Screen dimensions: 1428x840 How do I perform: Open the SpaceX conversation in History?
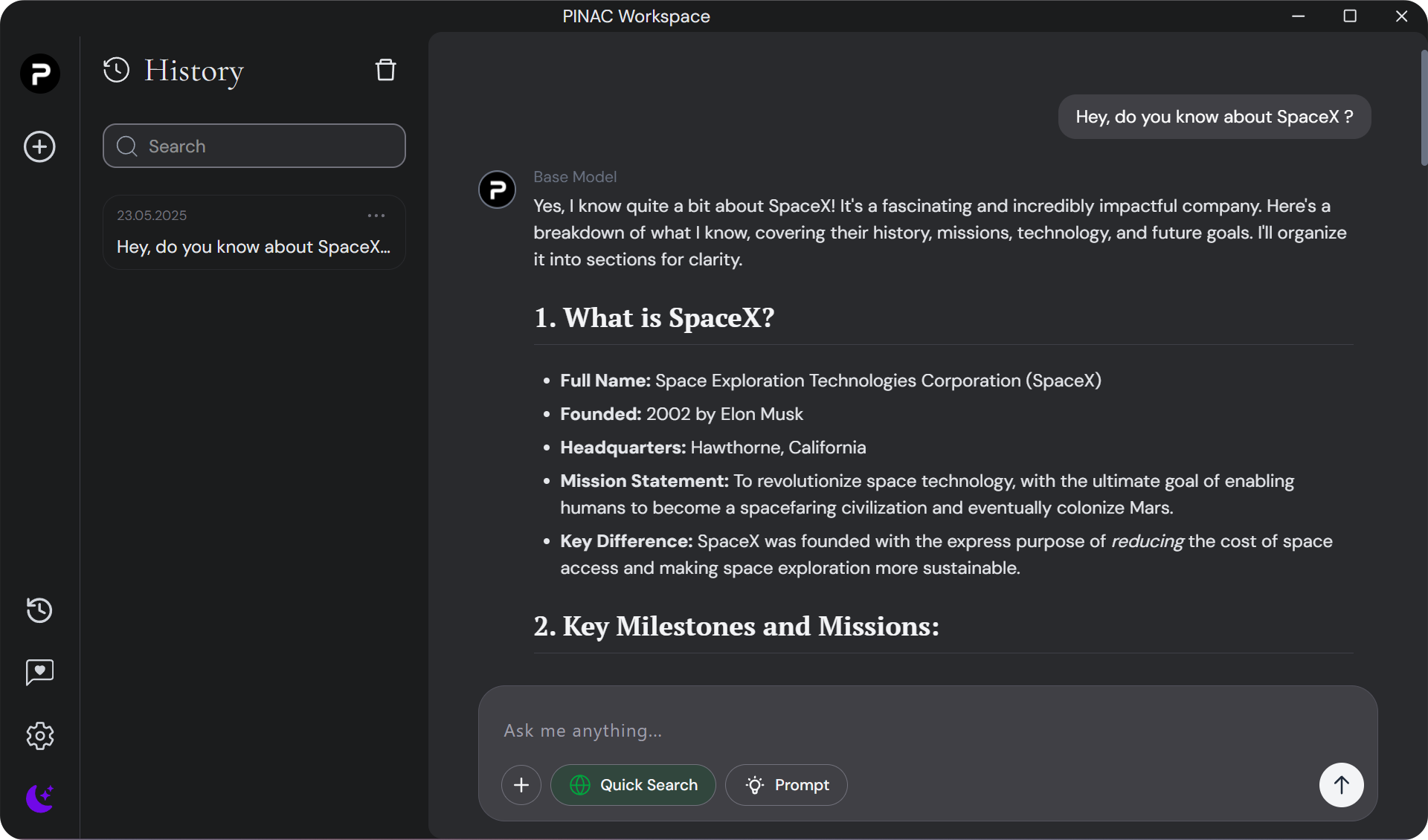click(x=253, y=247)
